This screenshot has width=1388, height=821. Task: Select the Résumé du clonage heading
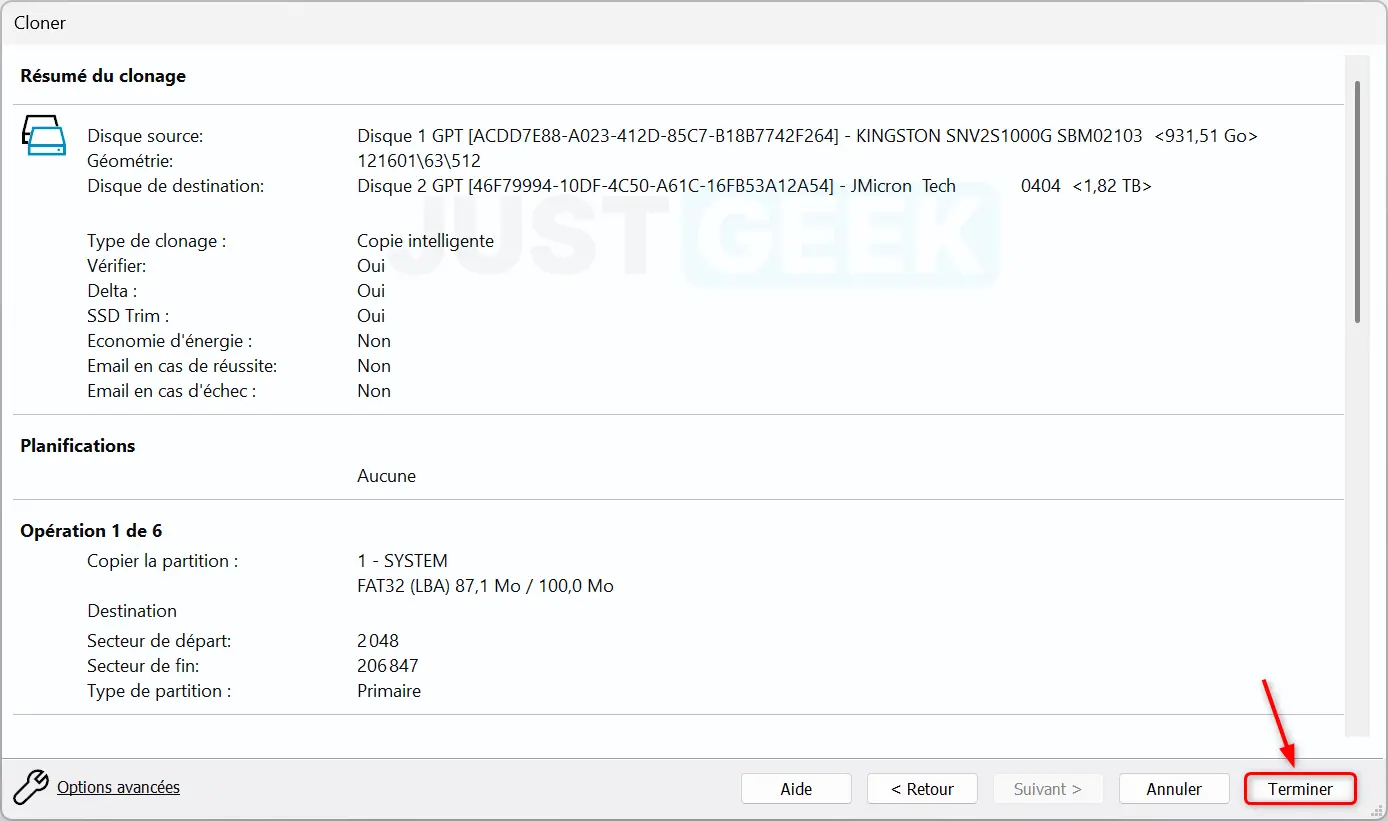[103, 76]
